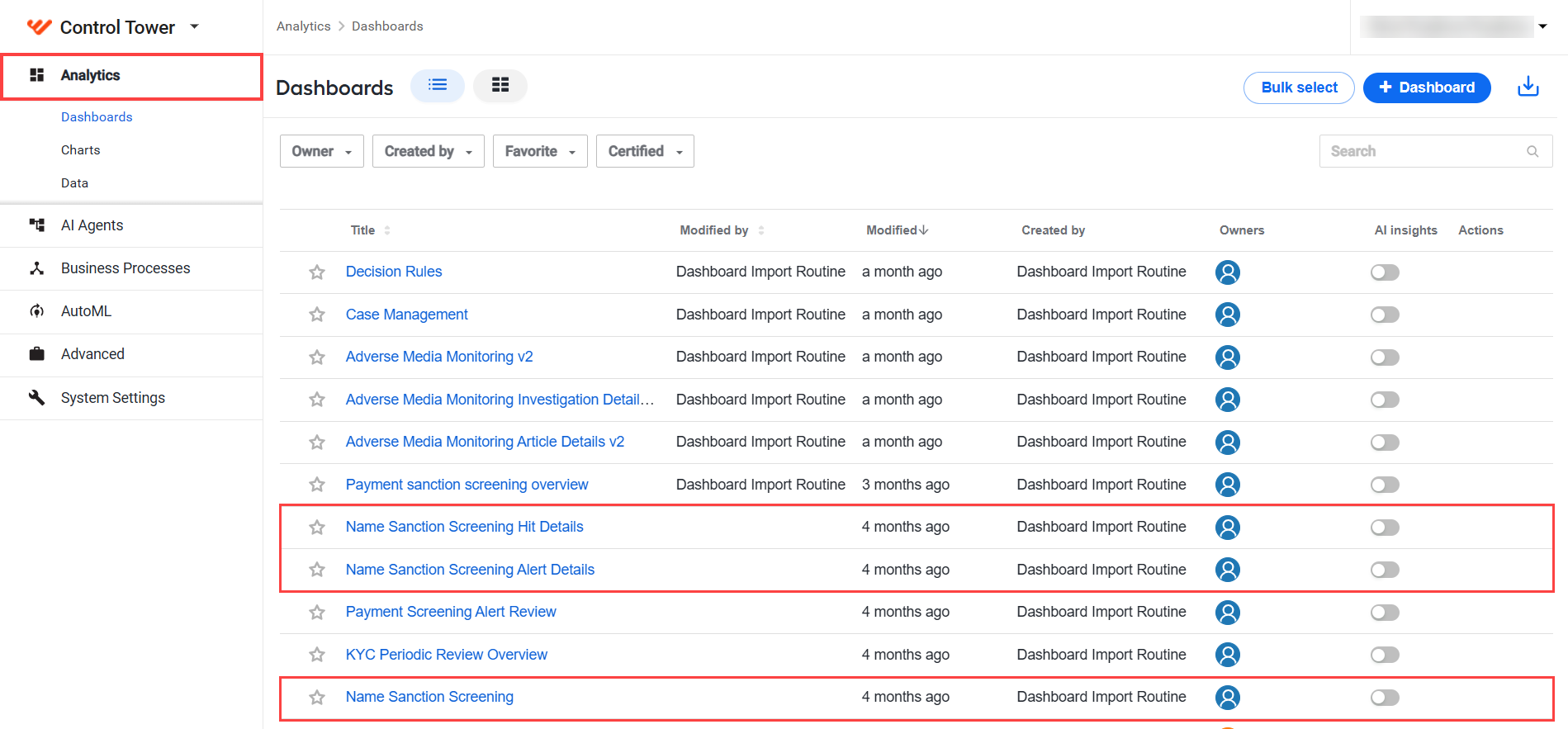Switch to list view icon

(438, 85)
